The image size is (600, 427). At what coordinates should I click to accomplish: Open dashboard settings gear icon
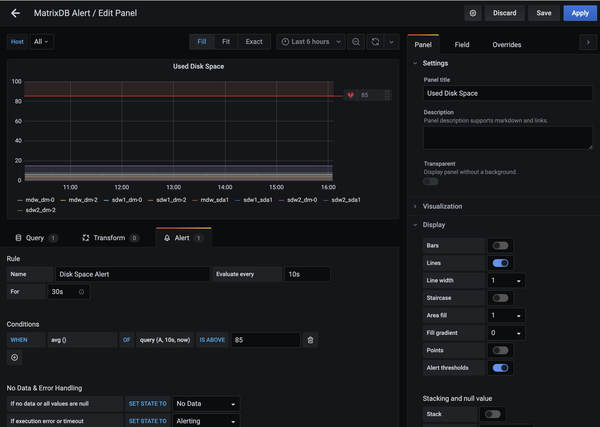[473, 13]
